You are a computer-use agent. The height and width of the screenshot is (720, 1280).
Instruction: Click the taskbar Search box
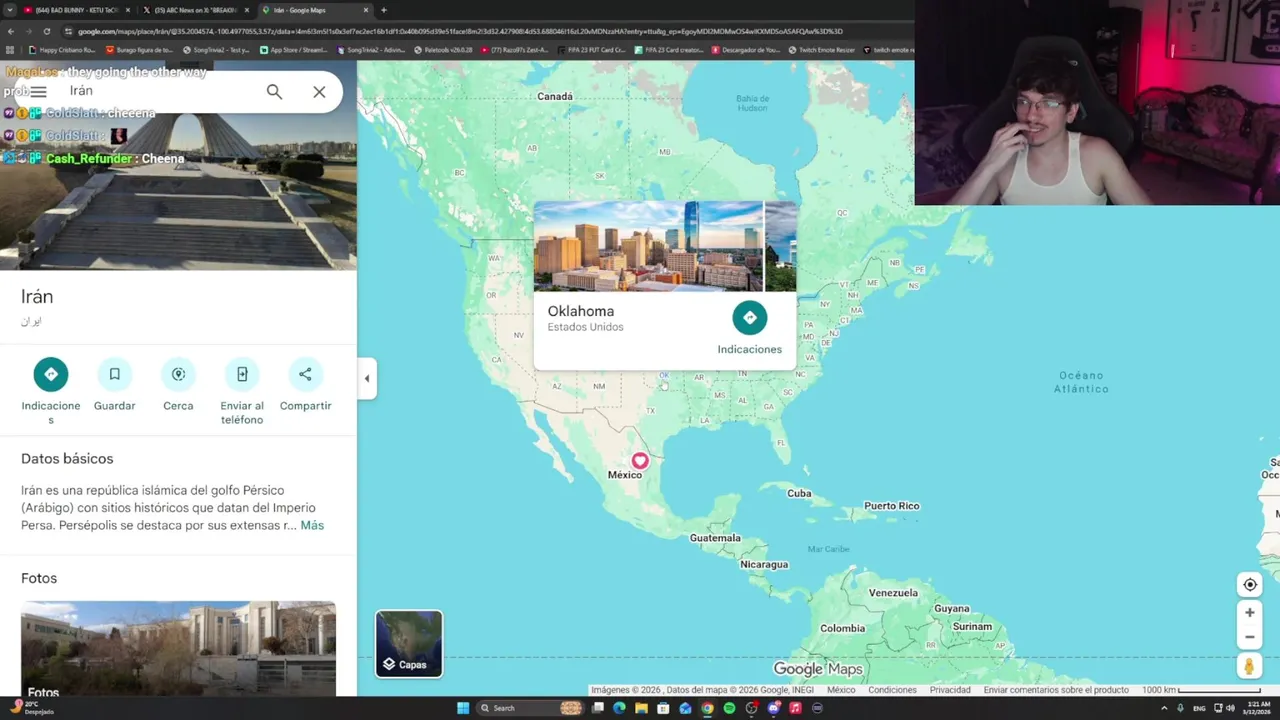(x=530, y=708)
